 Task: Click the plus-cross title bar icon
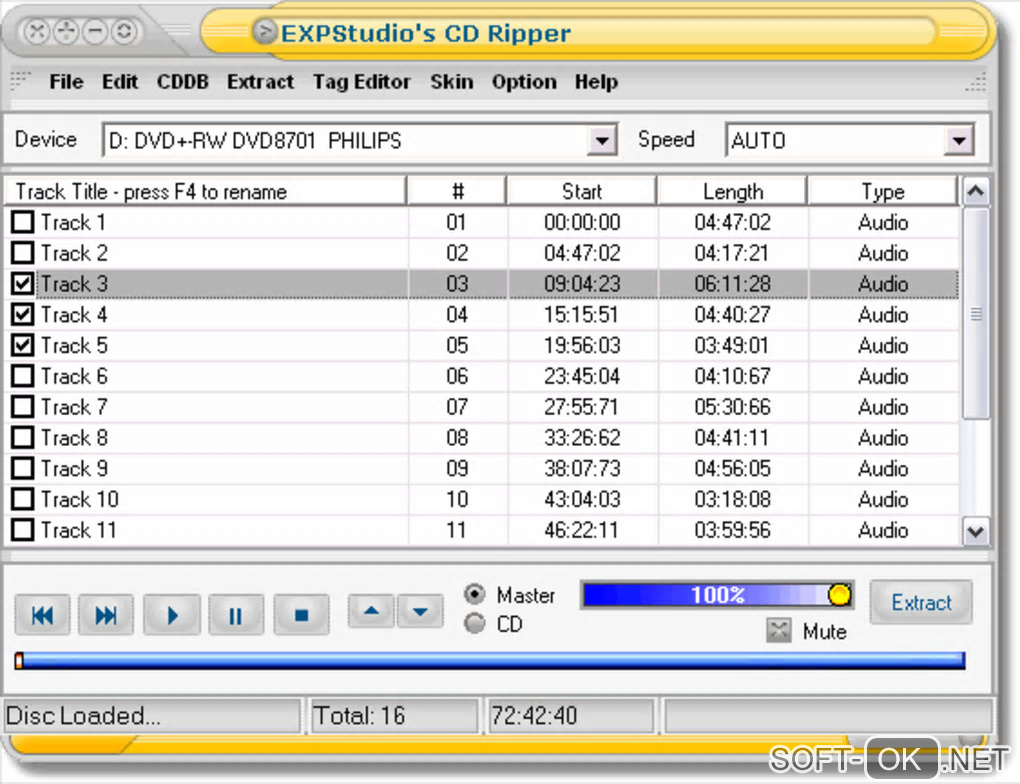66,31
